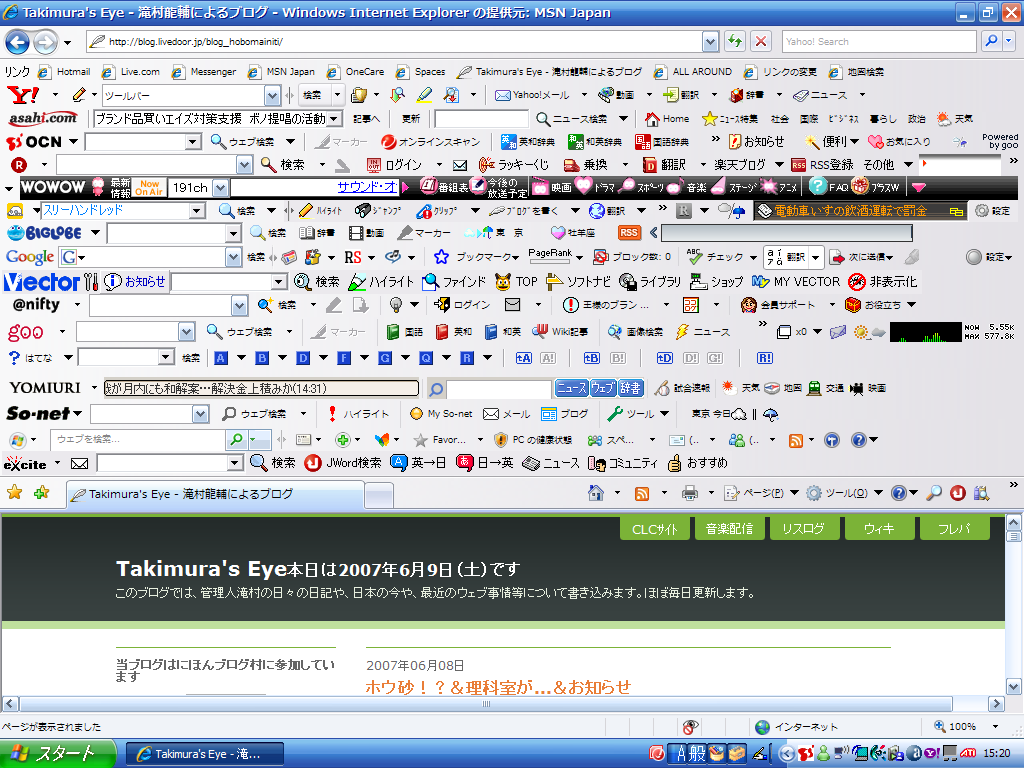The image size is (1024, 768).
Task: Click the Windows スタート button
Action: (x=57, y=754)
